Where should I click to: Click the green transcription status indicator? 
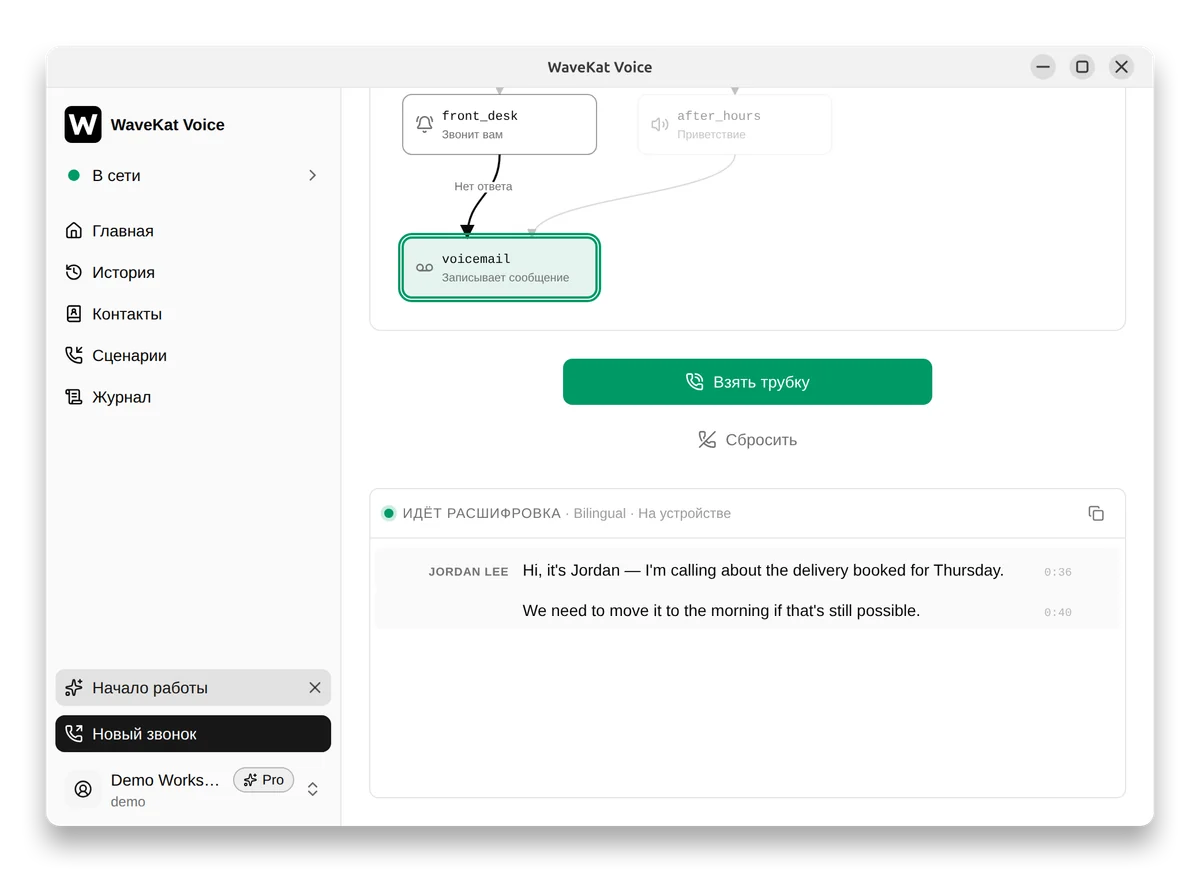coord(389,513)
